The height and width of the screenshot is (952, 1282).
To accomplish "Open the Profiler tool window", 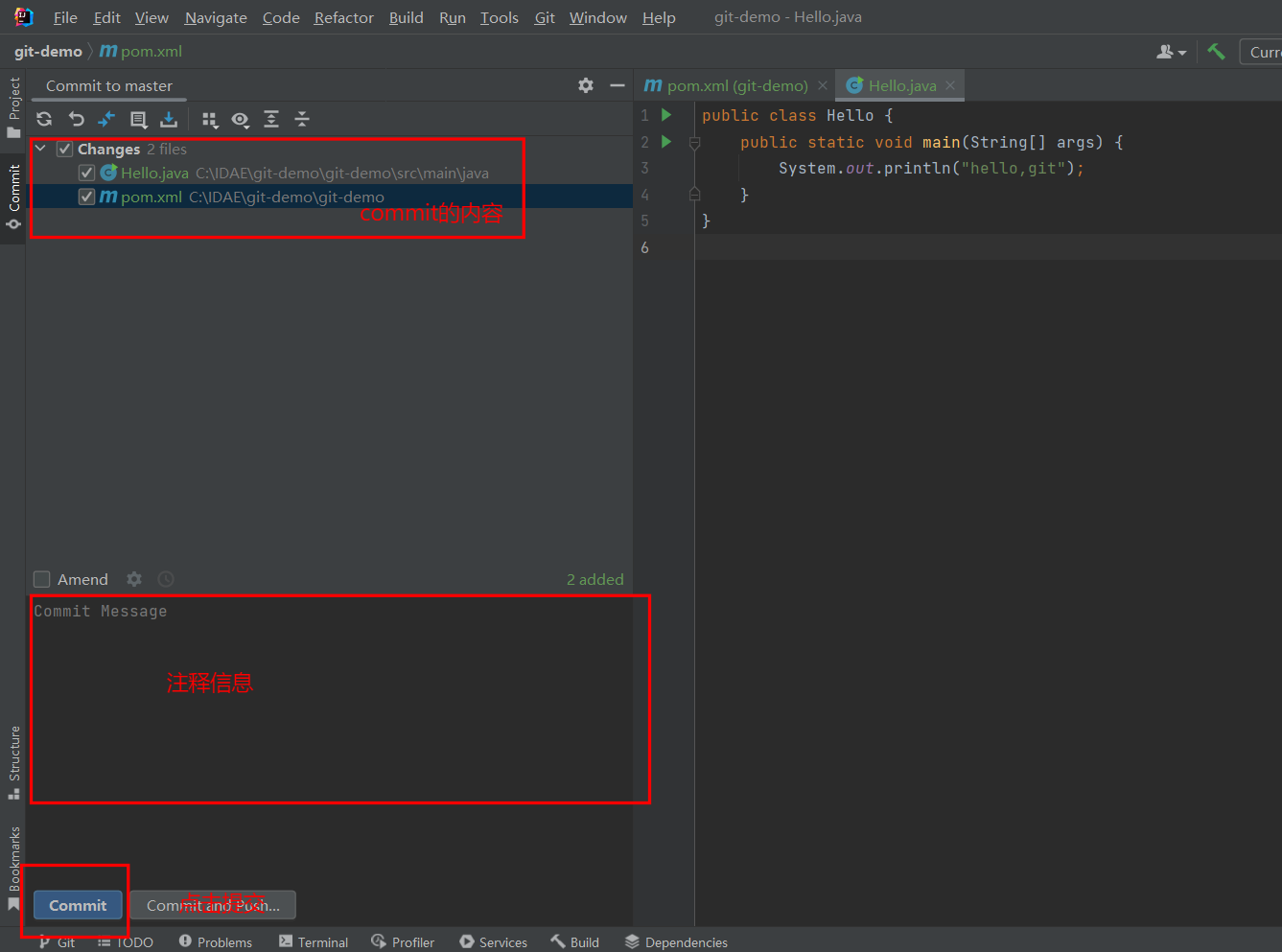I will [x=403, y=941].
